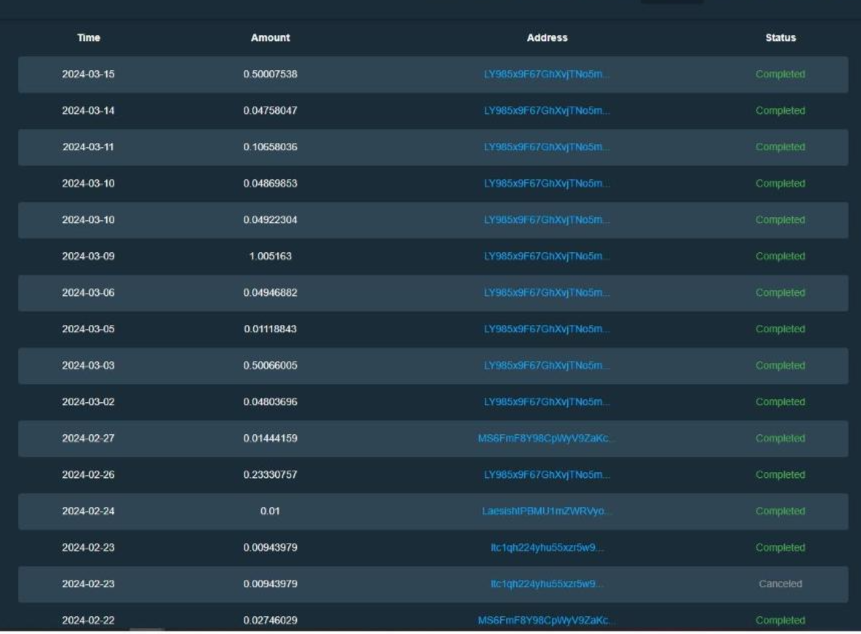Select the amount 0.23330757
This screenshot has width=861, height=634.
pyautogui.click(x=270, y=475)
